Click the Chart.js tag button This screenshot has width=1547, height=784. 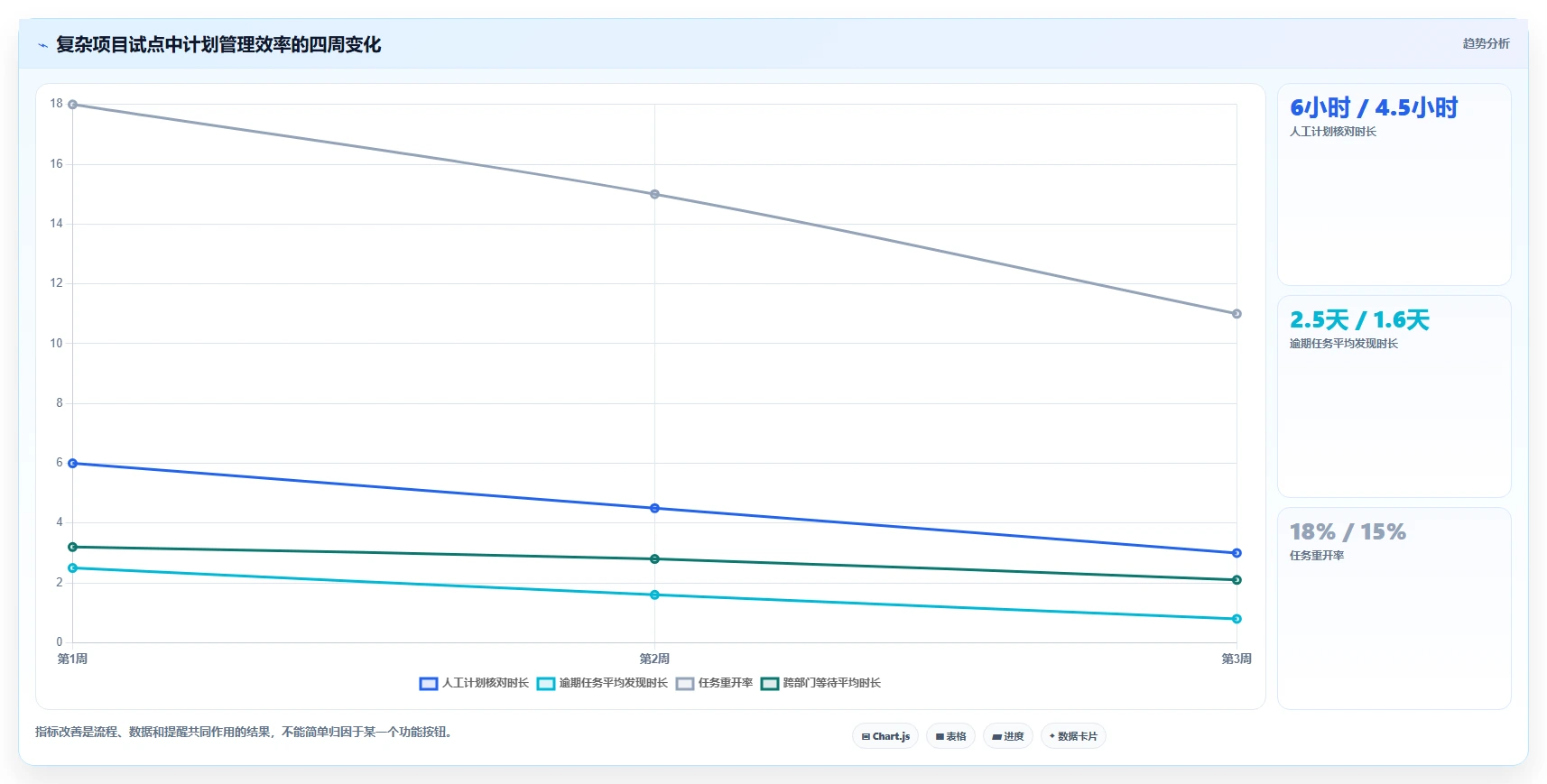[885, 736]
